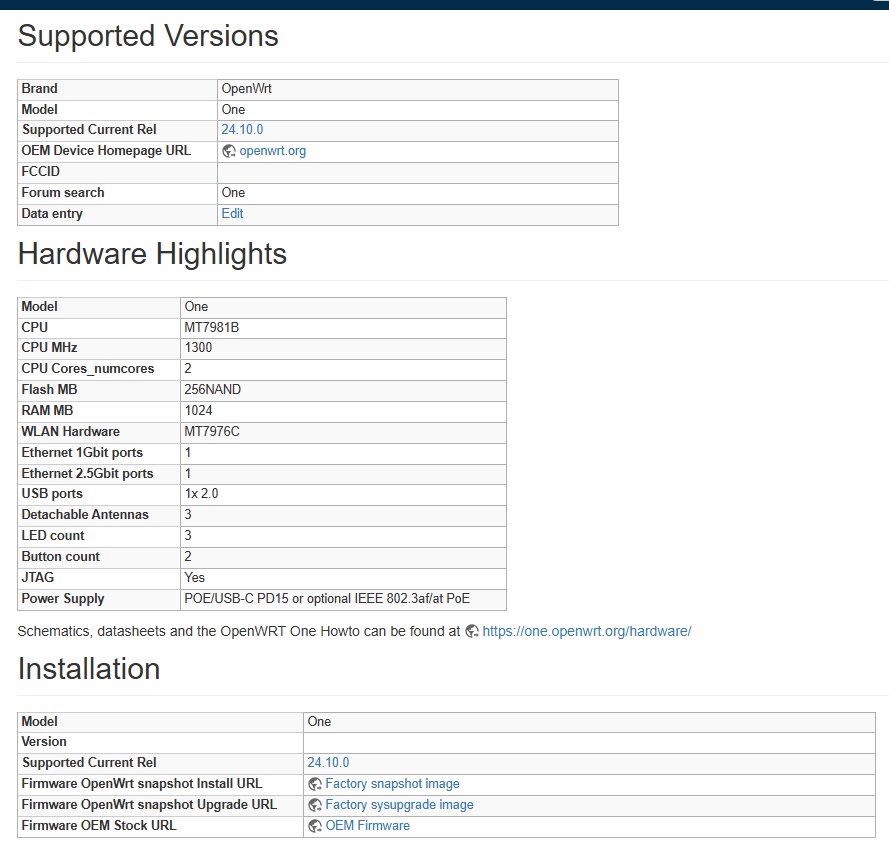The image size is (889, 846).
Task: Select the Supported Versions heading
Action: pyautogui.click(x=148, y=36)
